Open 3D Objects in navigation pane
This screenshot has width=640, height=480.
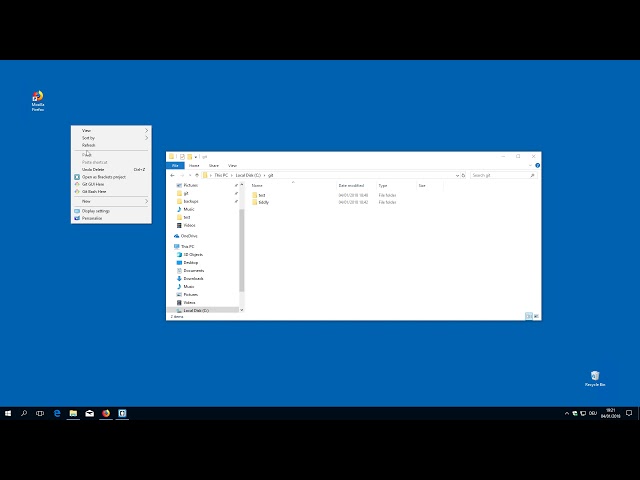pyautogui.click(x=190, y=254)
